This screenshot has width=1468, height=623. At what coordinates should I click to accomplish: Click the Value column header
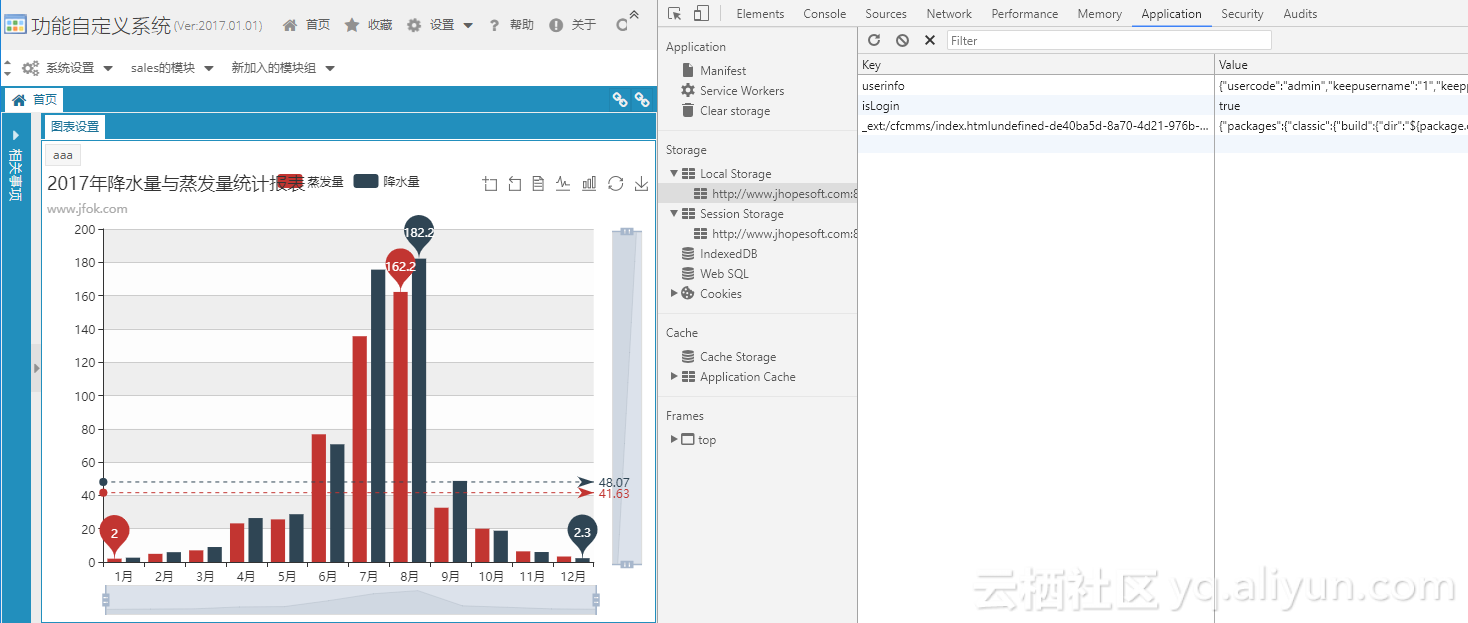tap(1341, 65)
